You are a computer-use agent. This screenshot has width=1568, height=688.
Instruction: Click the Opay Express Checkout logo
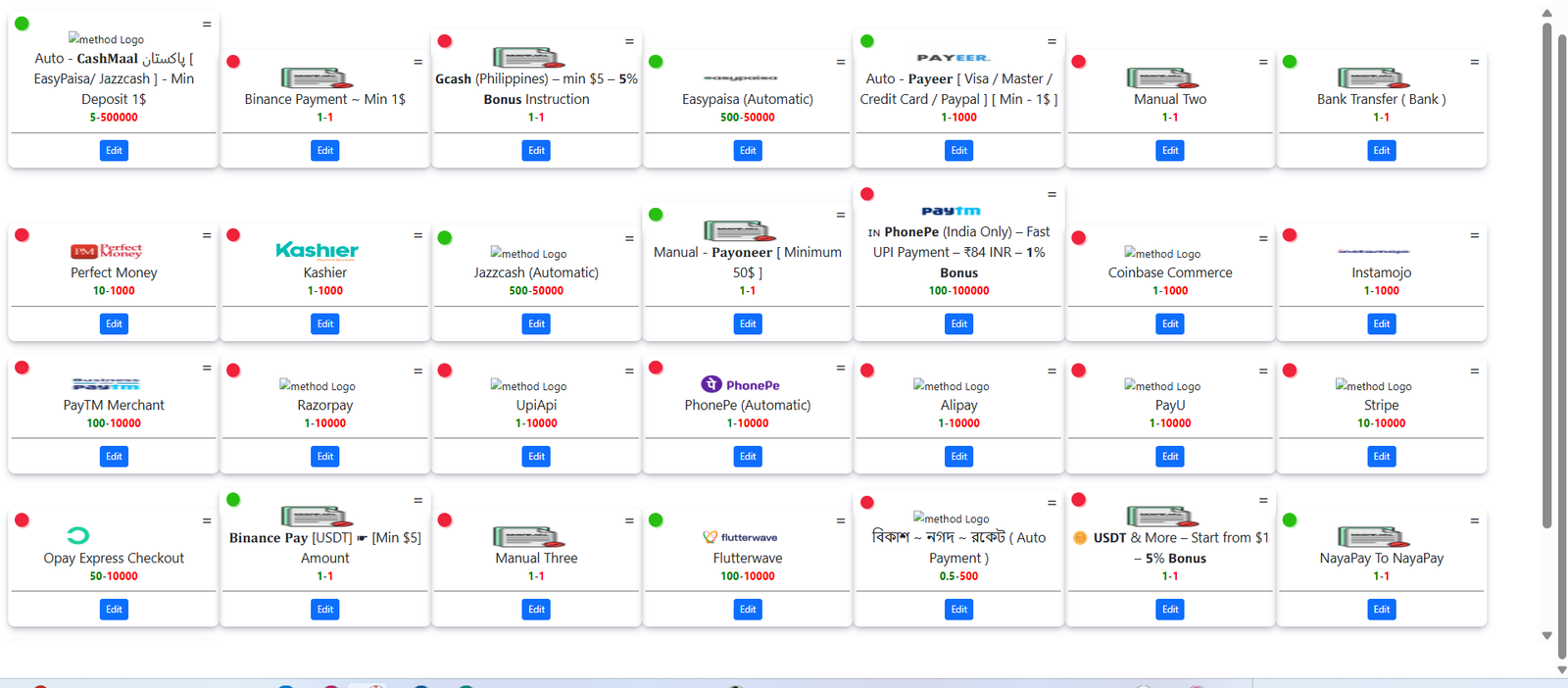coord(78,535)
